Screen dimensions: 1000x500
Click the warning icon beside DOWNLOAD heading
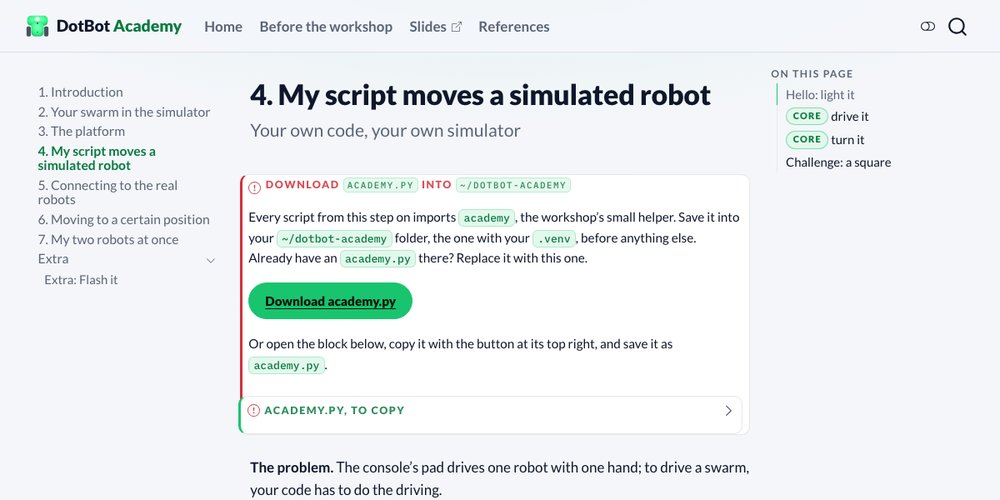[x=254, y=187]
